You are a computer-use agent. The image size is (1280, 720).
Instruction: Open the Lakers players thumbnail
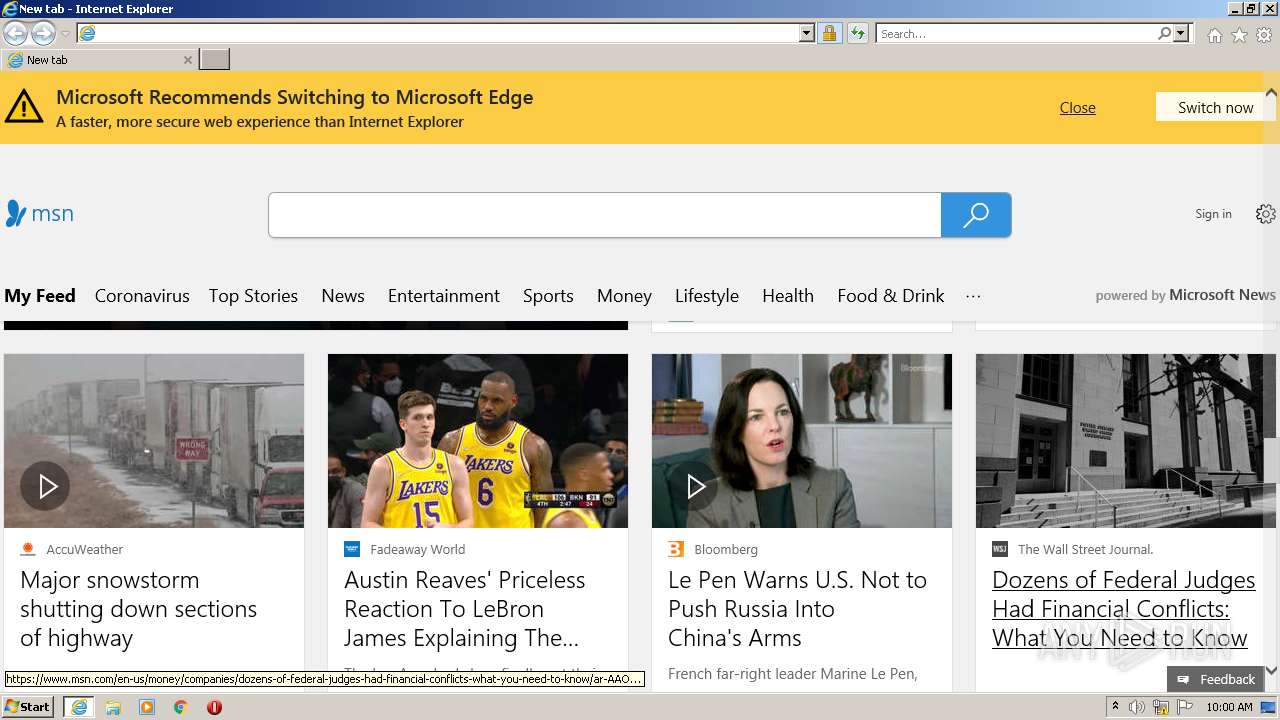click(x=478, y=441)
